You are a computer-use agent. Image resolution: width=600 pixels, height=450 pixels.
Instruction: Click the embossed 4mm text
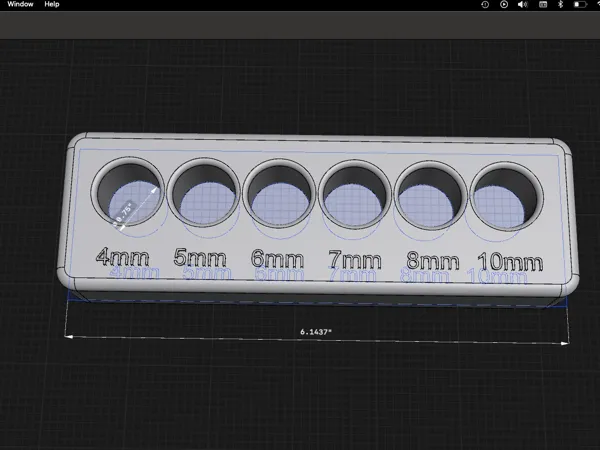122,256
